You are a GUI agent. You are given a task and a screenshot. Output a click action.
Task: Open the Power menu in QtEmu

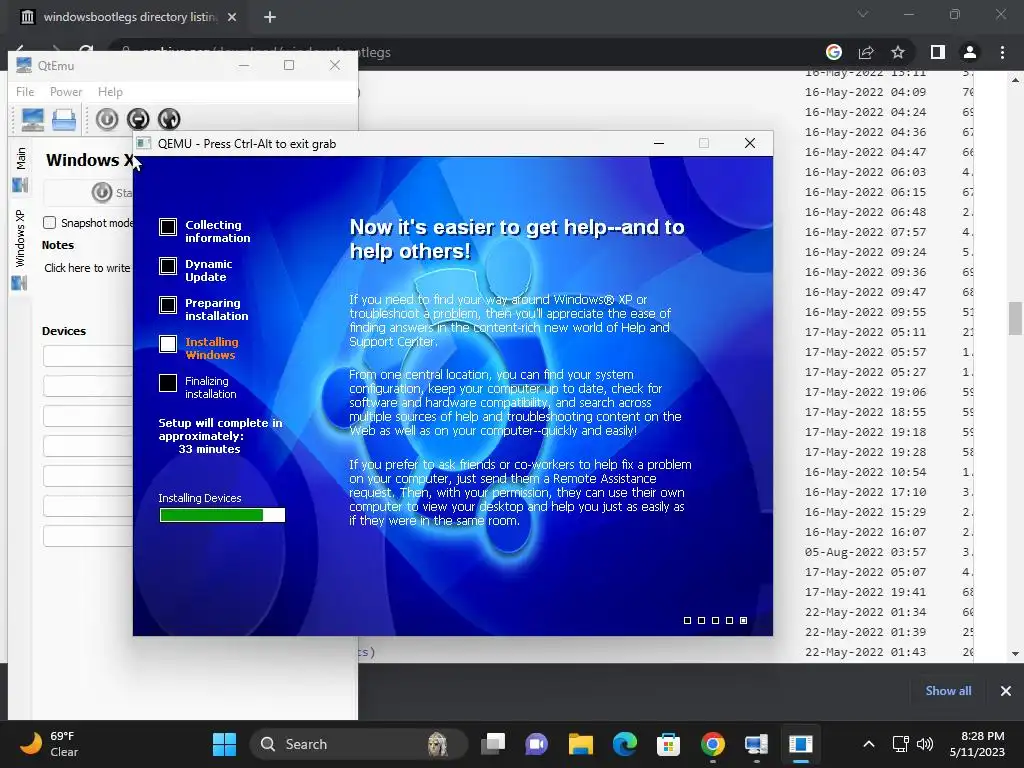66,92
